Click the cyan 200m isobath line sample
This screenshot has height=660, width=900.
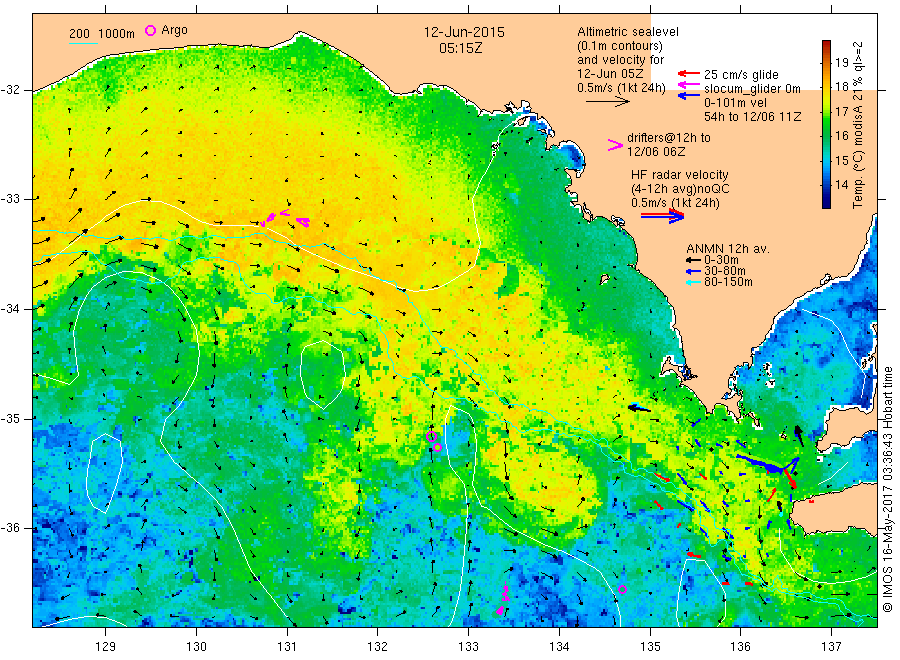[83, 42]
